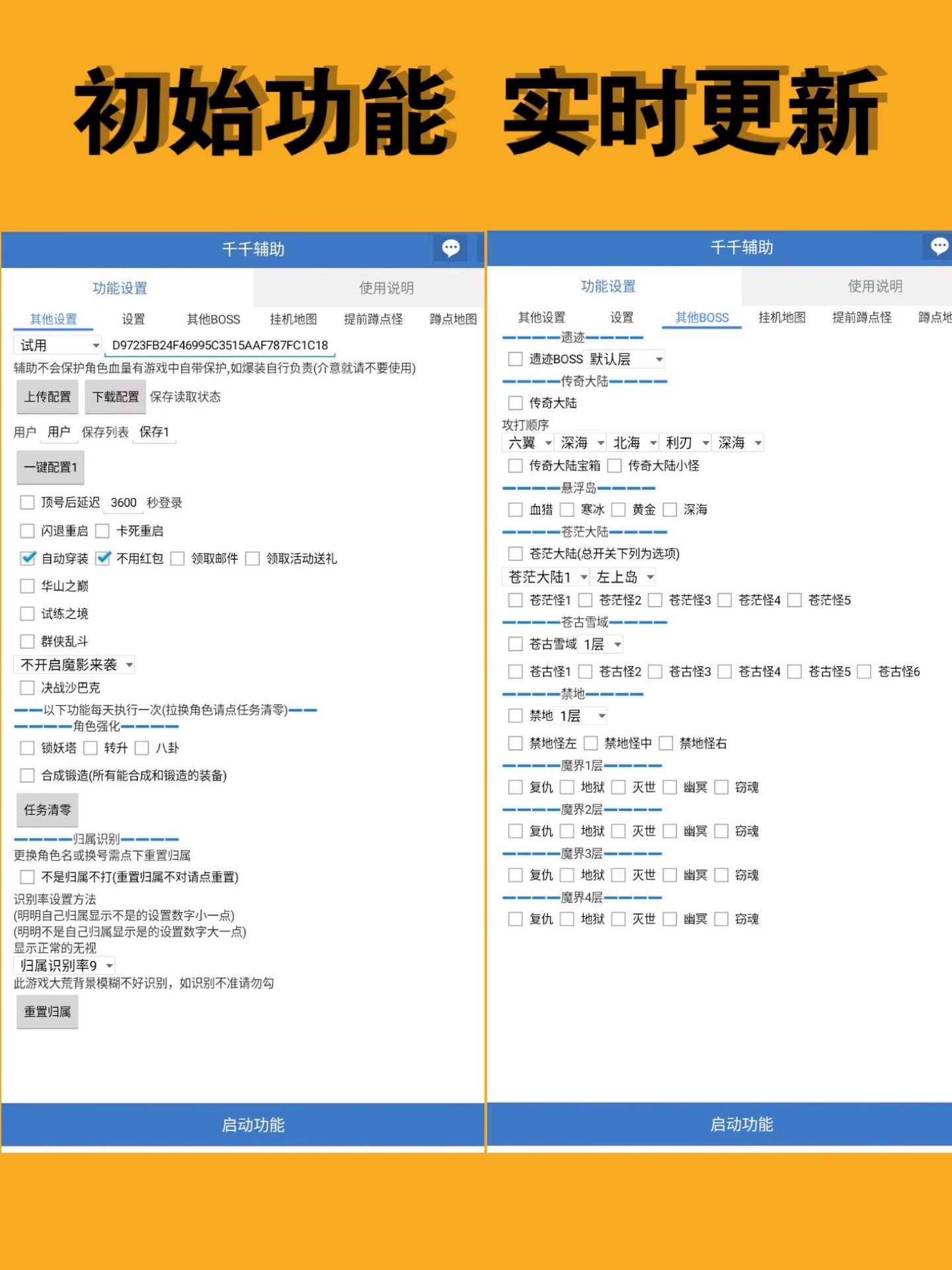Enable 闪退重启 checkbox
The image size is (952, 1270).
pos(27,530)
